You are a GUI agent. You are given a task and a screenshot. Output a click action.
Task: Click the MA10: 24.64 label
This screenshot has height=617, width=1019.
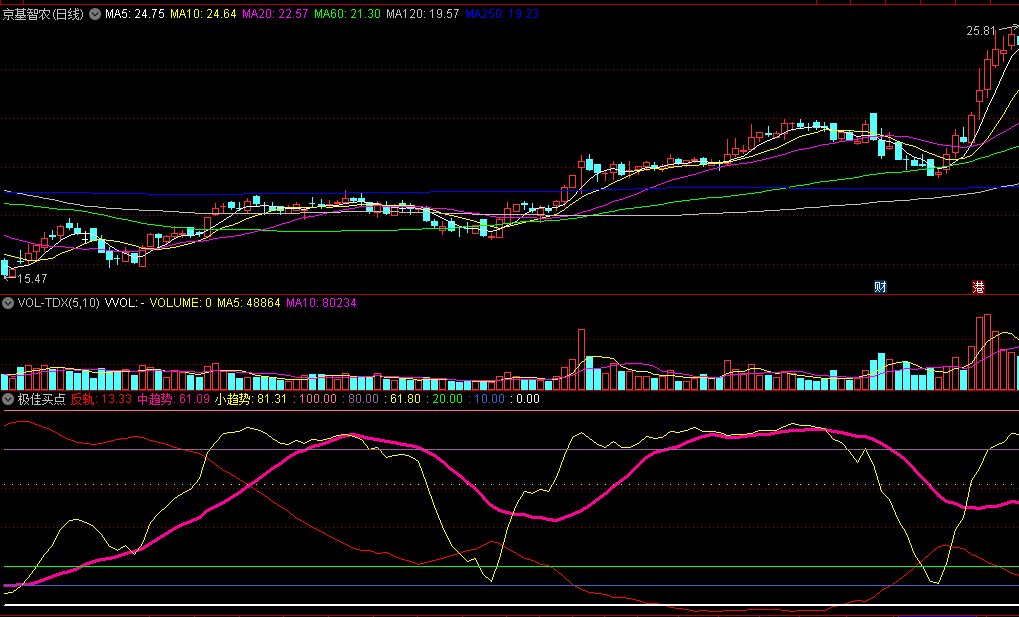click(203, 14)
